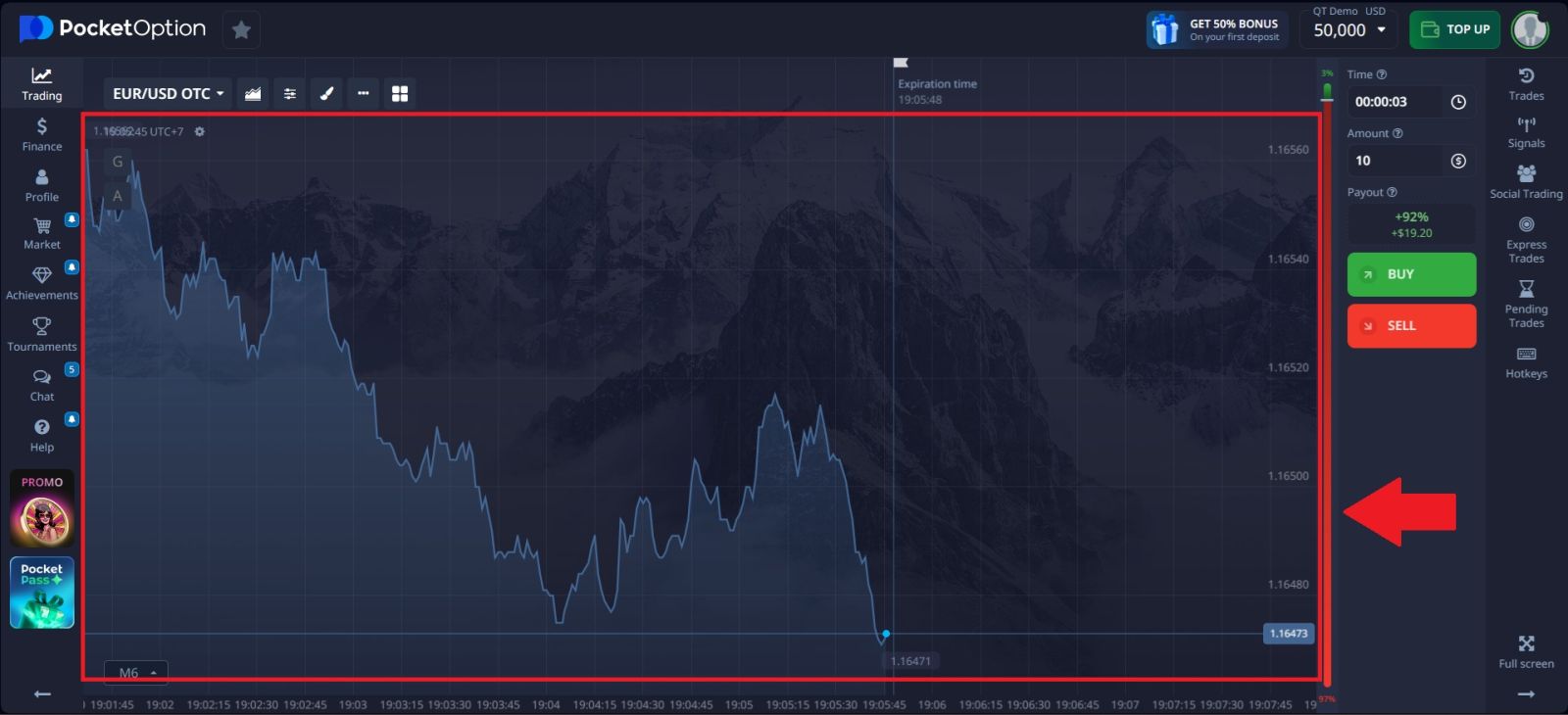Expand the M6 timeframe selector
The image size is (1568, 715).
click(136, 673)
